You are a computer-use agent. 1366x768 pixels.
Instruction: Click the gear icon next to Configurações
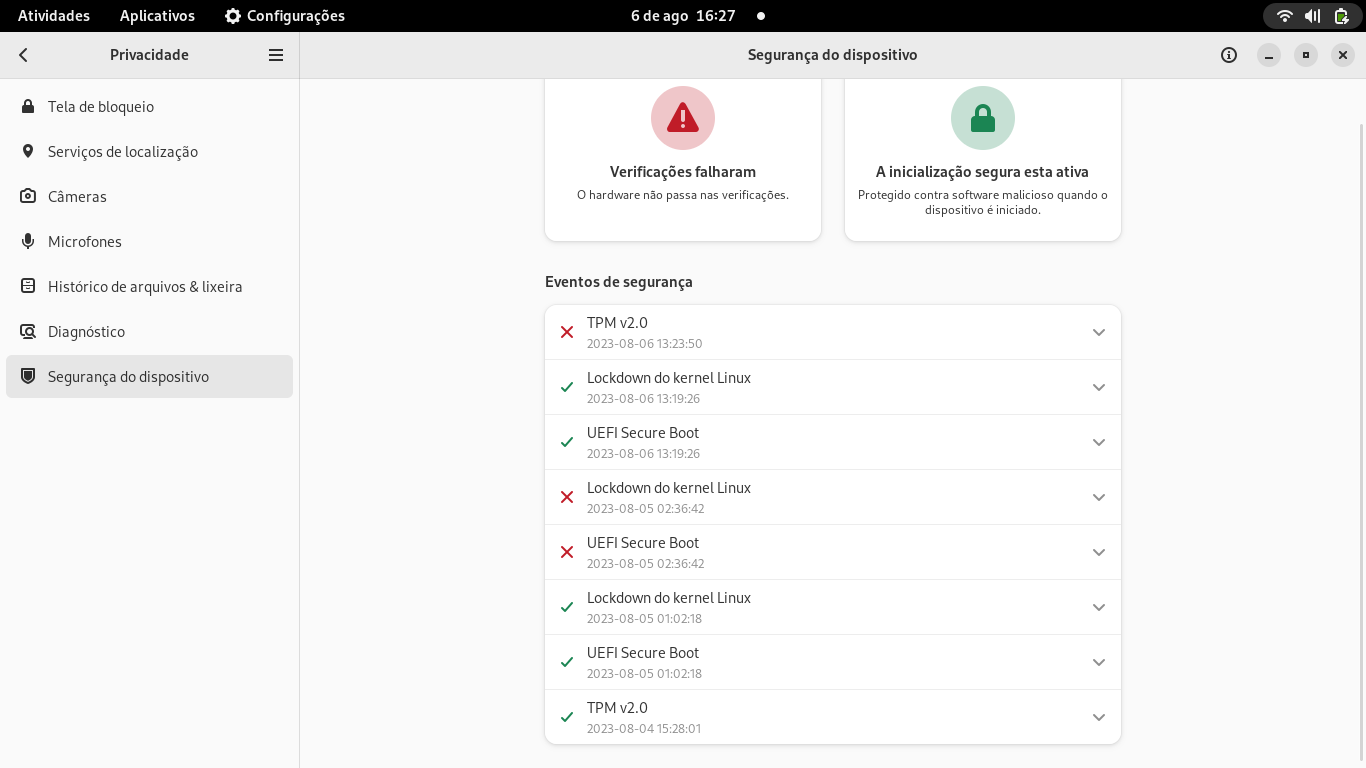(233, 16)
